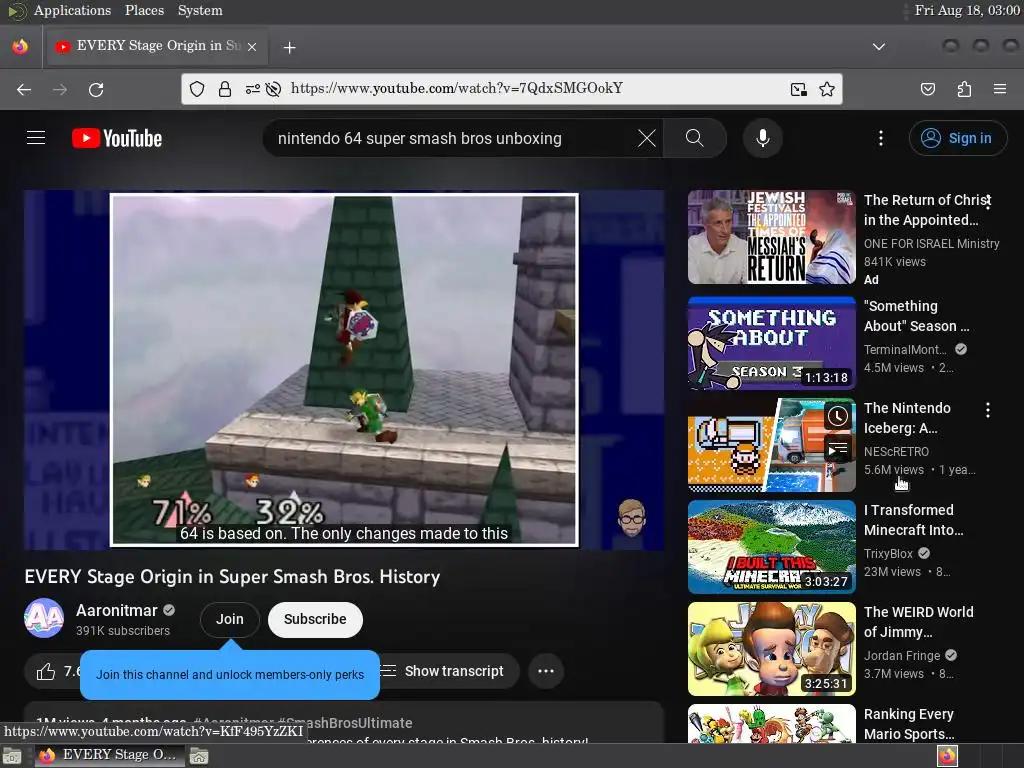The height and width of the screenshot is (768, 1024).
Task: Click the autoplay blocked icon in address bar
Action: [274, 89]
